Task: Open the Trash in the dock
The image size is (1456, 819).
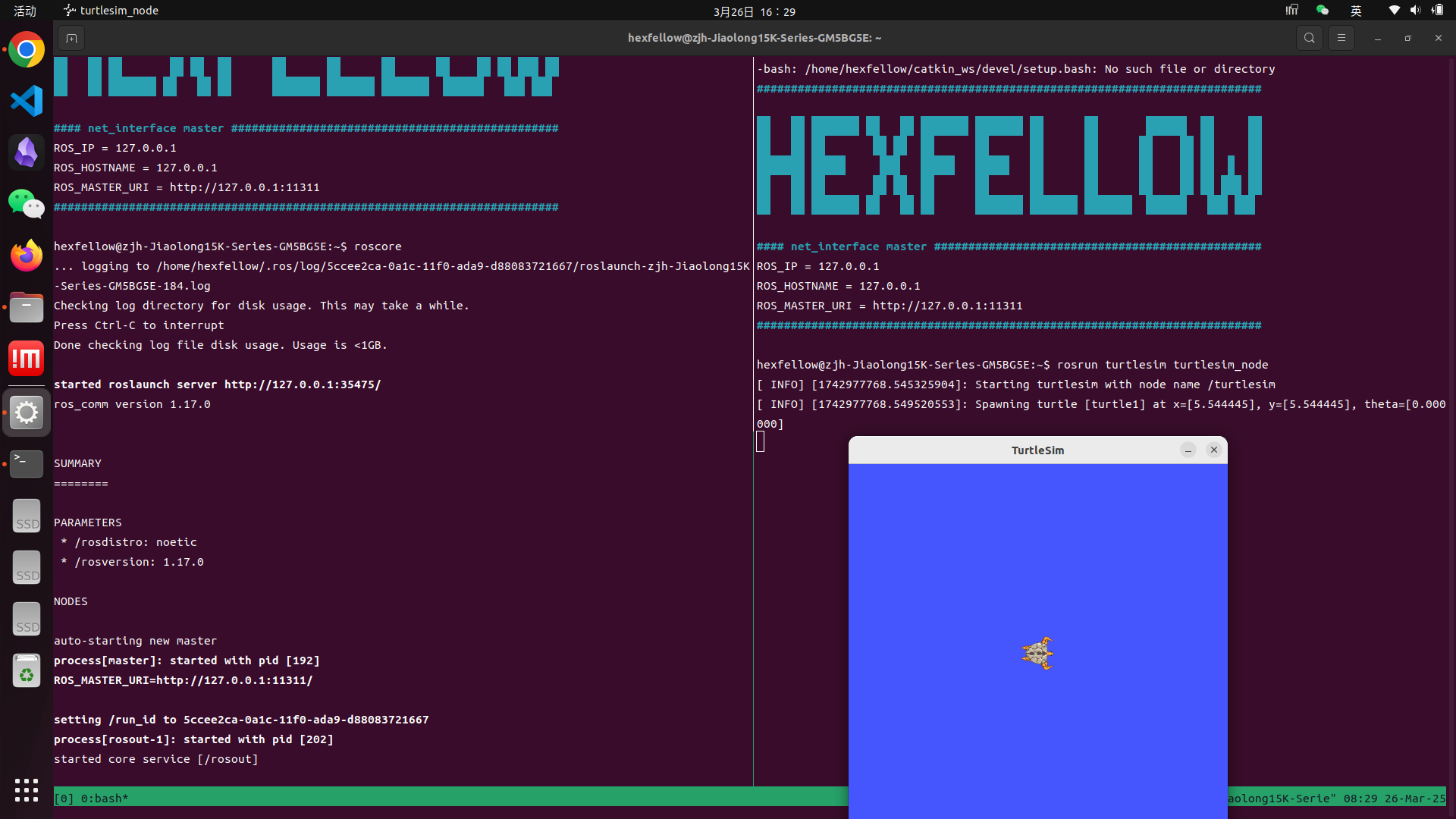Action: pyautogui.click(x=27, y=670)
